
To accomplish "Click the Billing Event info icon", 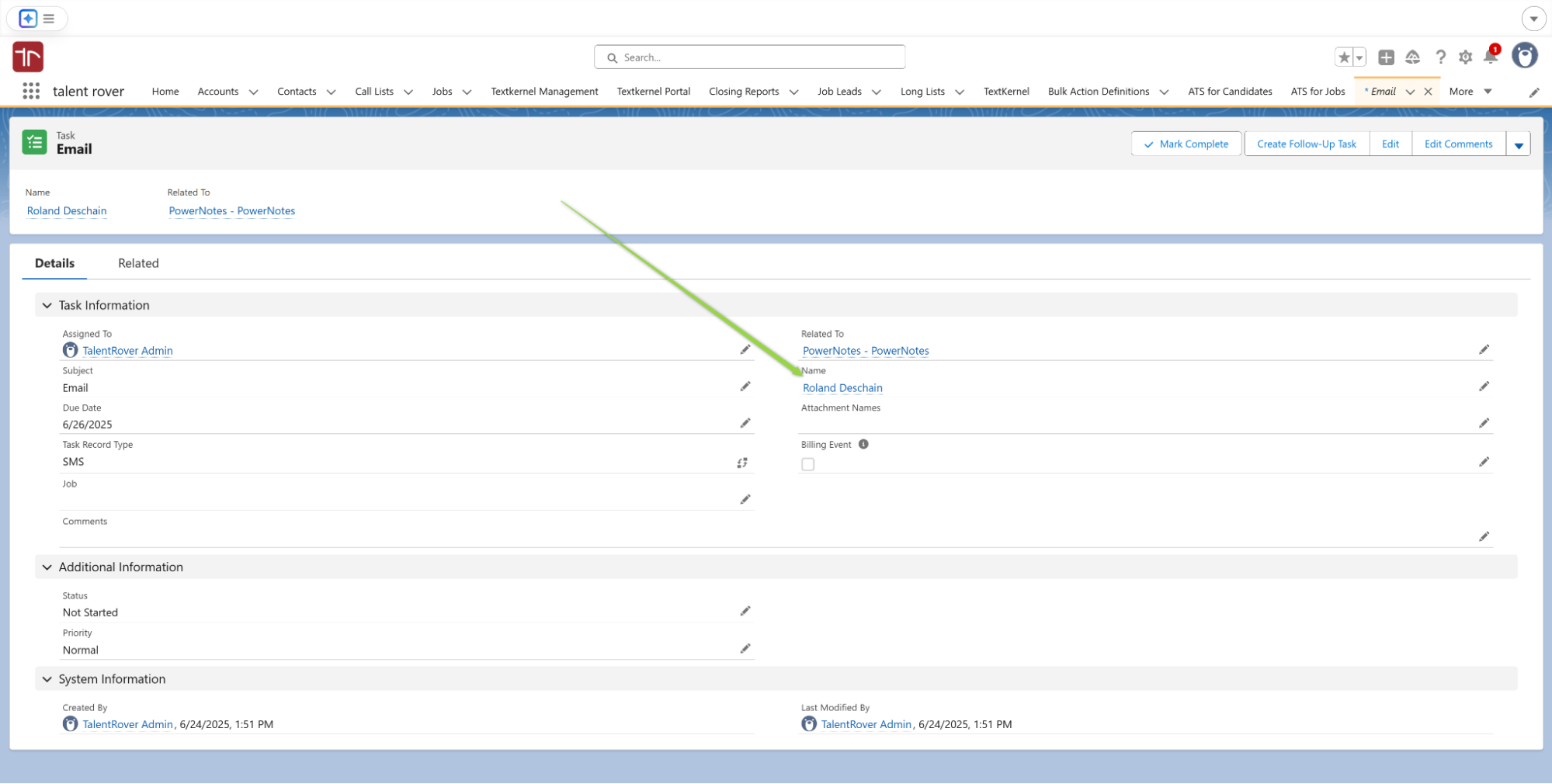I will pyautogui.click(x=863, y=445).
